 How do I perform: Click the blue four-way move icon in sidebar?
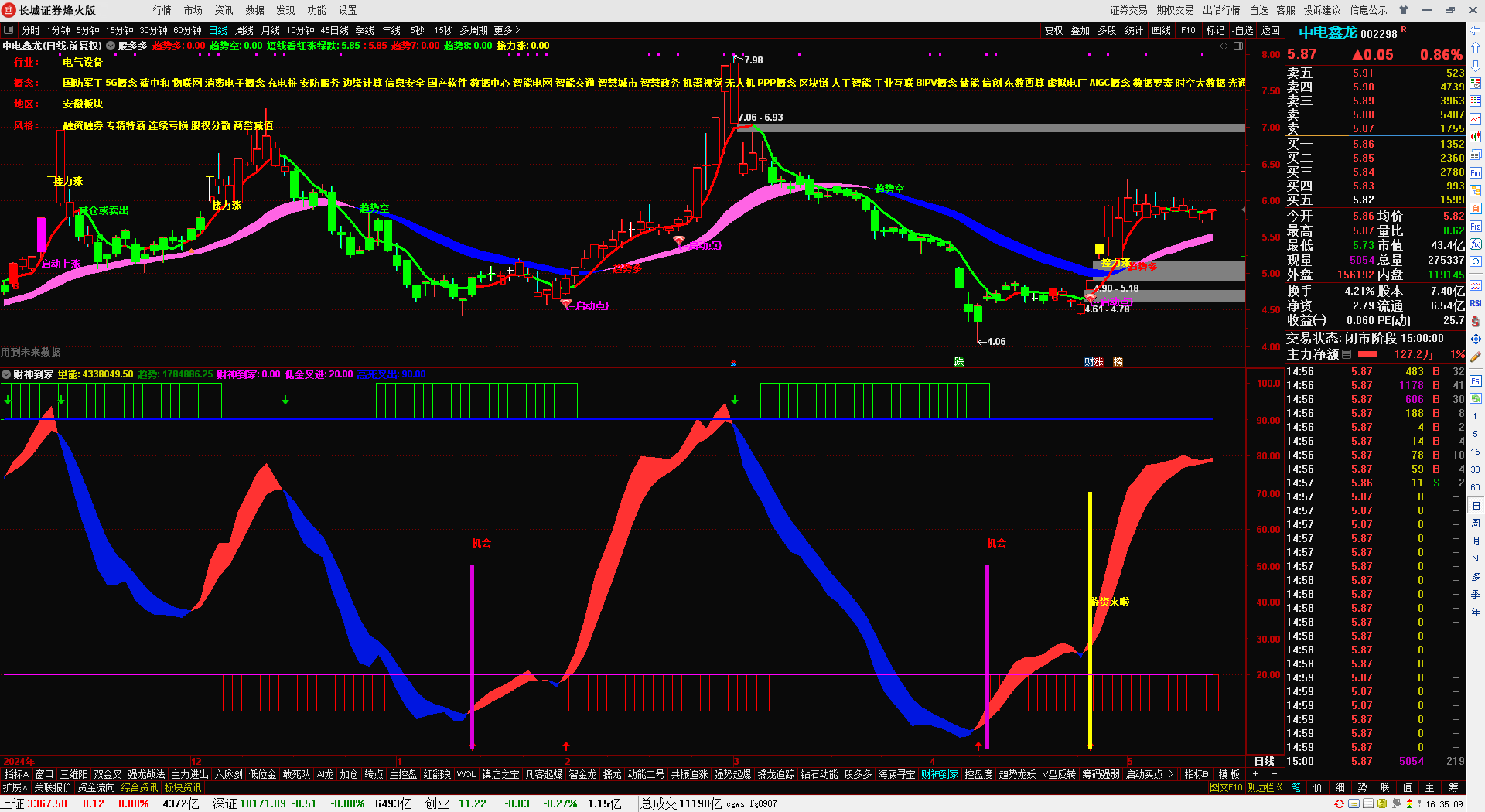point(1476,339)
